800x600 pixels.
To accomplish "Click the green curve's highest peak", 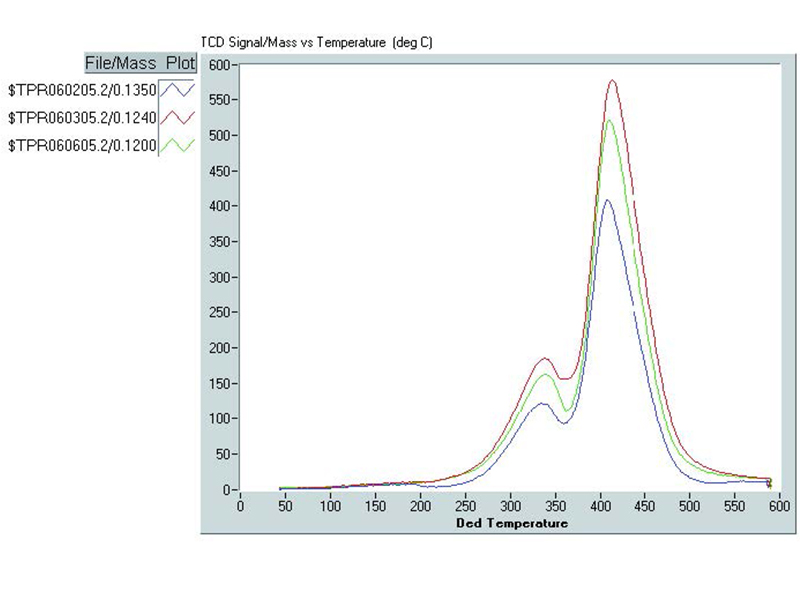I will pyautogui.click(x=609, y=120).
